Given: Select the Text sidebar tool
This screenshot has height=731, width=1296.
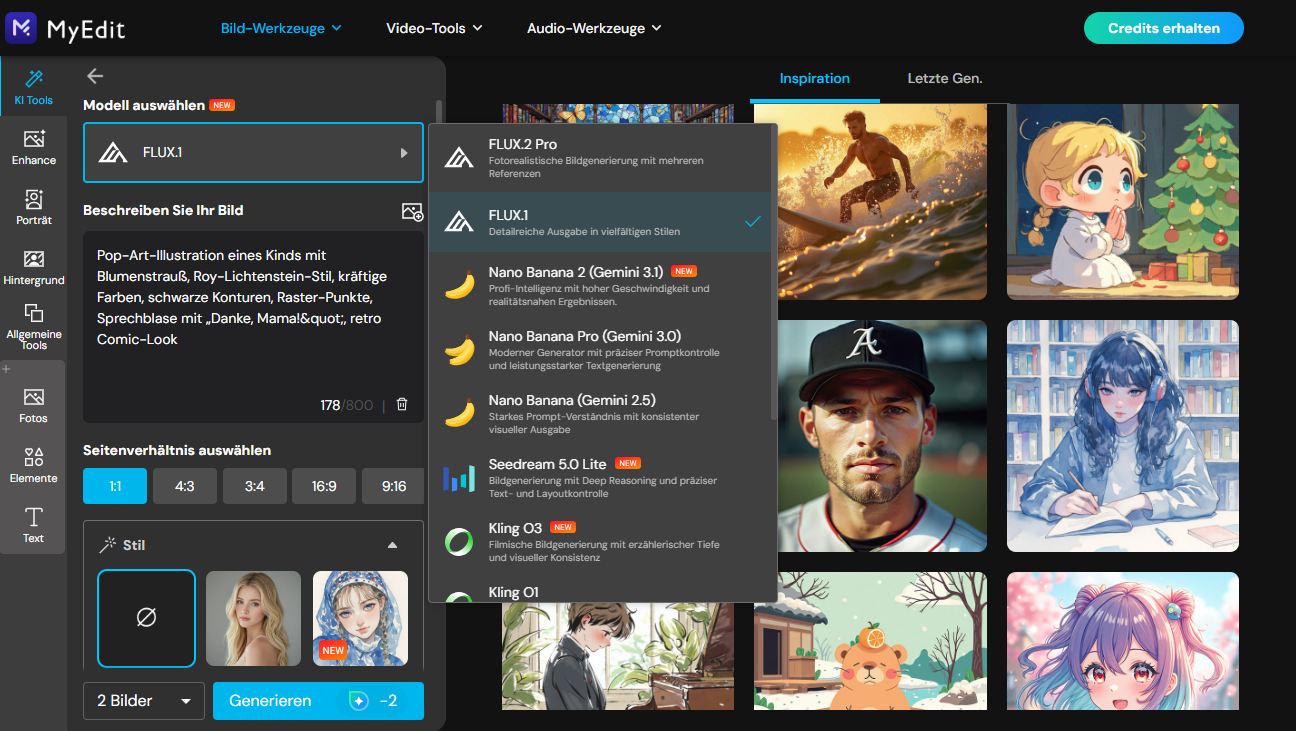Looking at the screenshot, I should pos(33,525).
